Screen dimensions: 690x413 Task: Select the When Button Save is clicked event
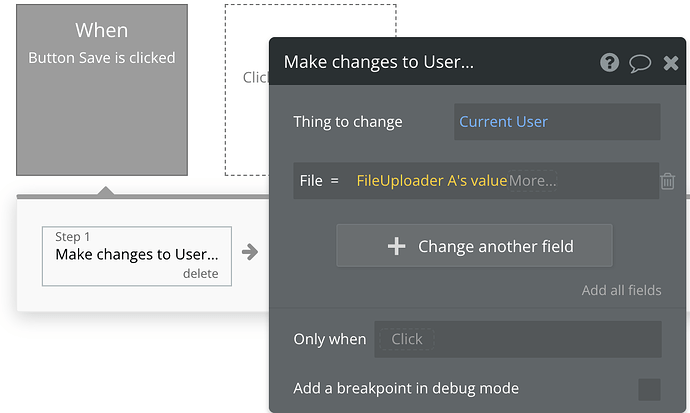pyautogui.click(x=101, y=90)
